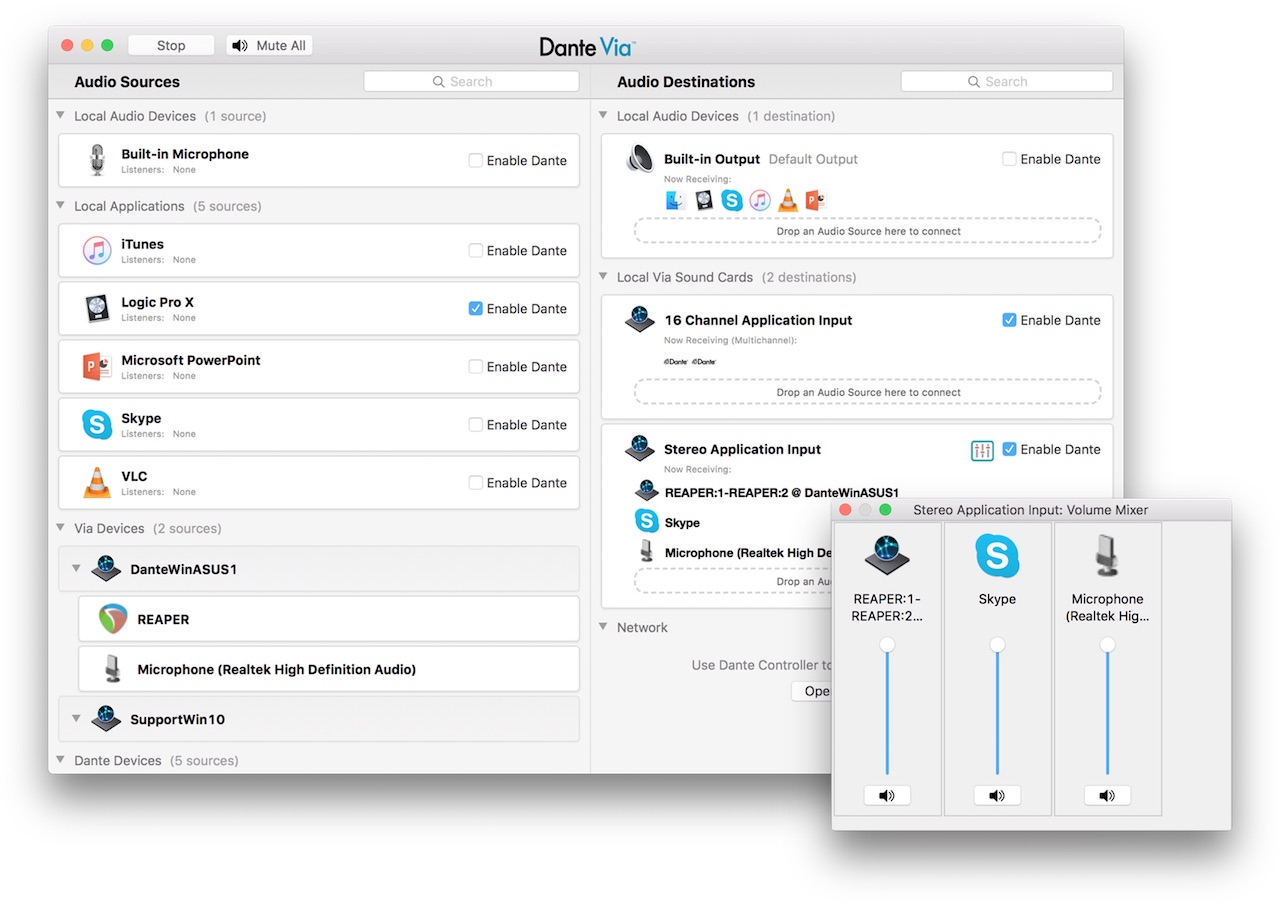Image resolution: width=1280 pixels, height=905 pixels.
Task: Enable Dante for Microsoft PowerPoint
Action: pos(476,366)
